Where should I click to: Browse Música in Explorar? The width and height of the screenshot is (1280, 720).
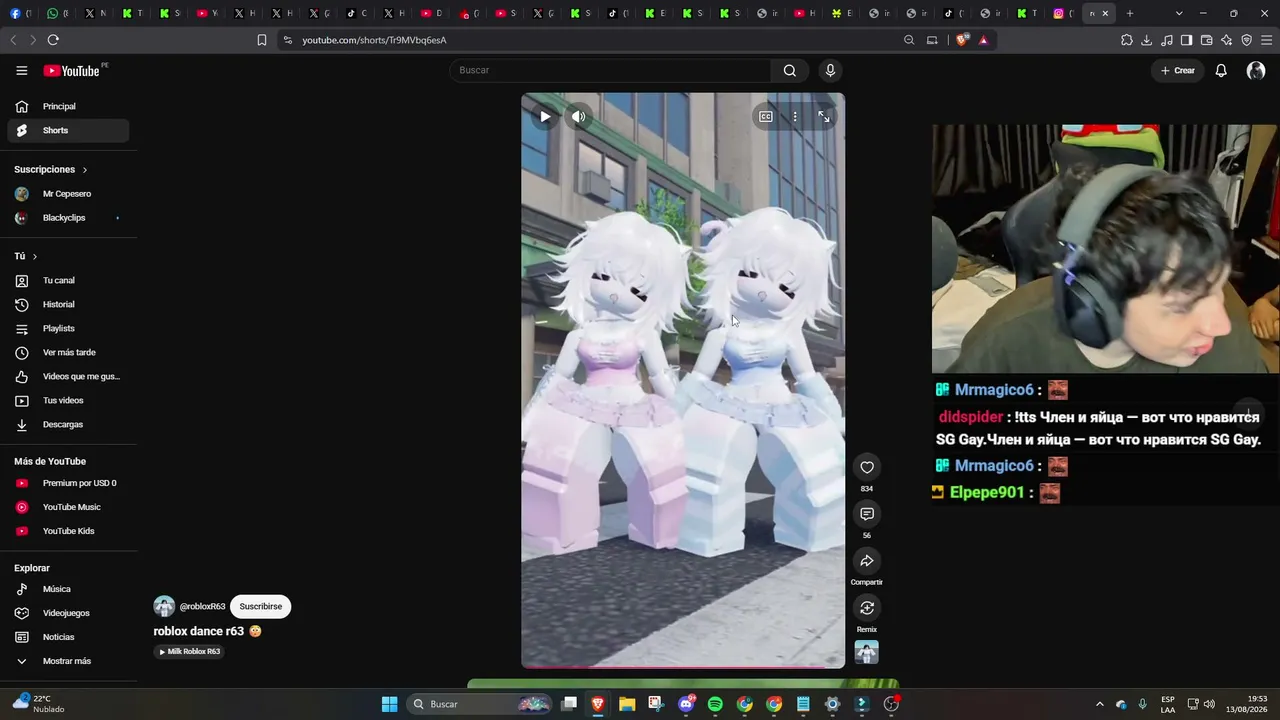pos(68,589)
